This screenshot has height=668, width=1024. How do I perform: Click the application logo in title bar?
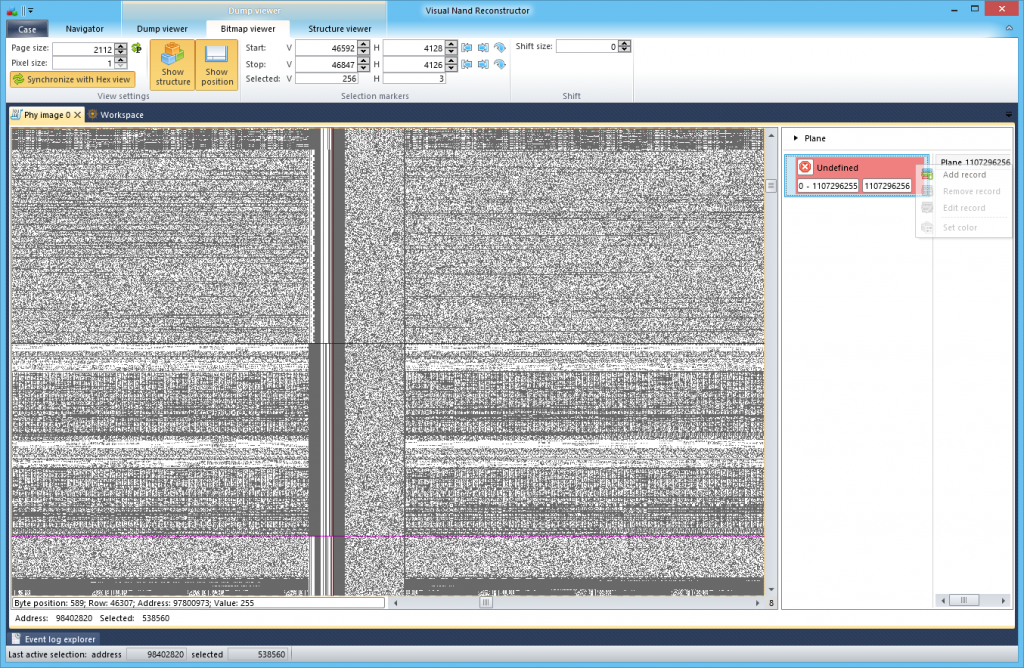click(x=12, y=10)
